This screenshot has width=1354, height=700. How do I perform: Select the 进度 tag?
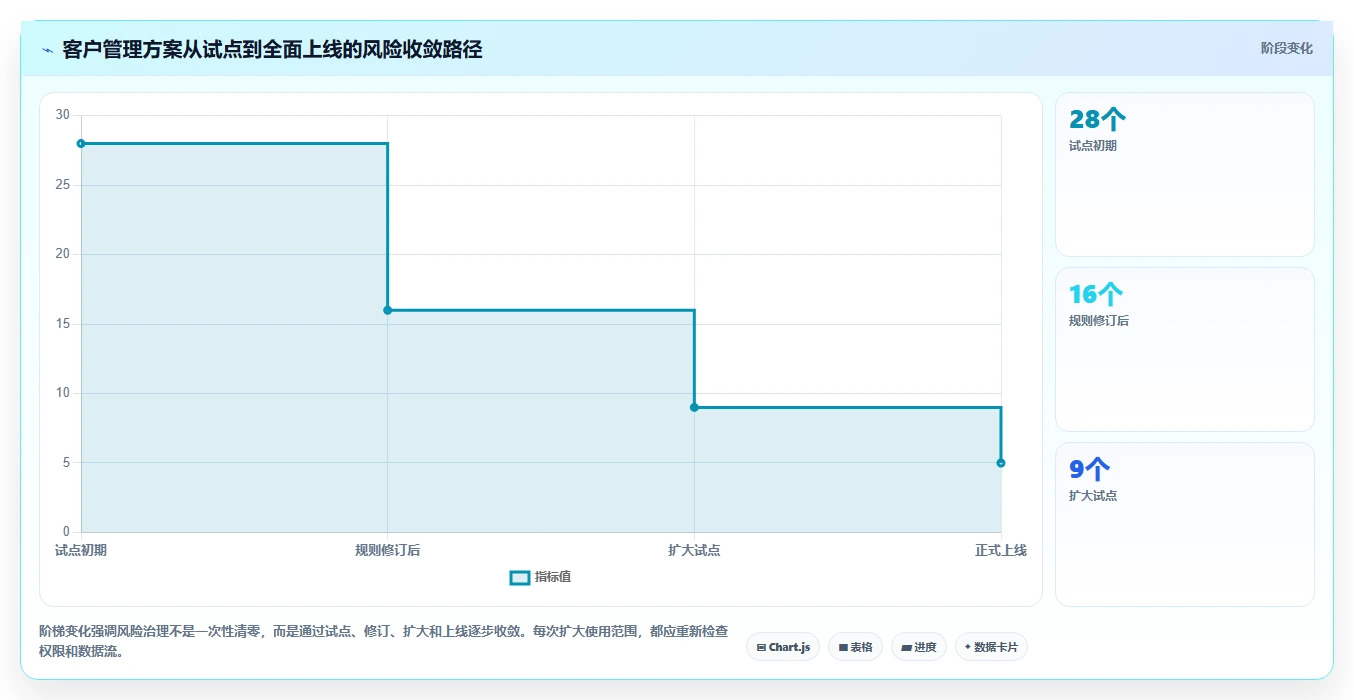(918, 647)
